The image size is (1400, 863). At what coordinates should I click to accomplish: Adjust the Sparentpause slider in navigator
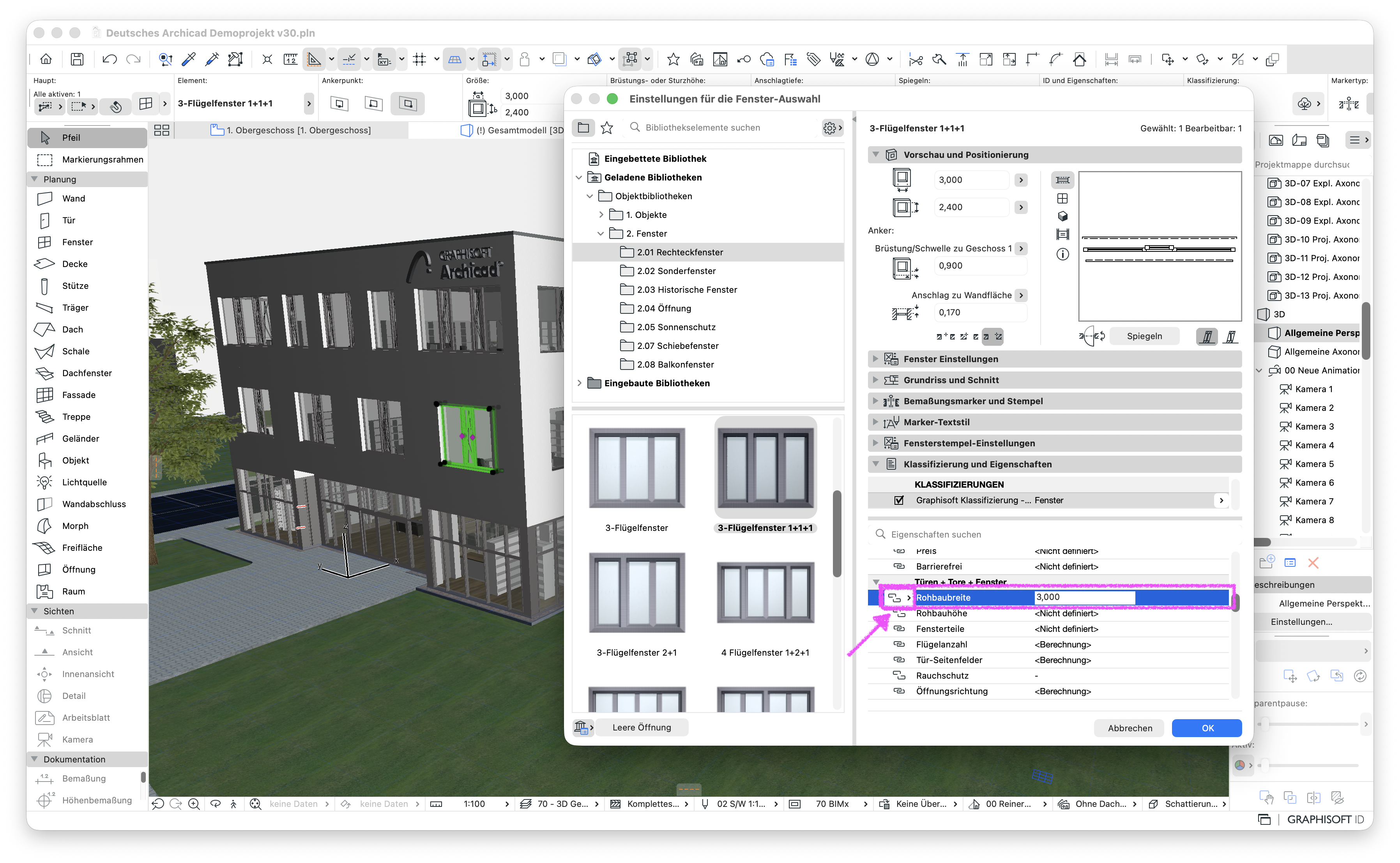1265,724
